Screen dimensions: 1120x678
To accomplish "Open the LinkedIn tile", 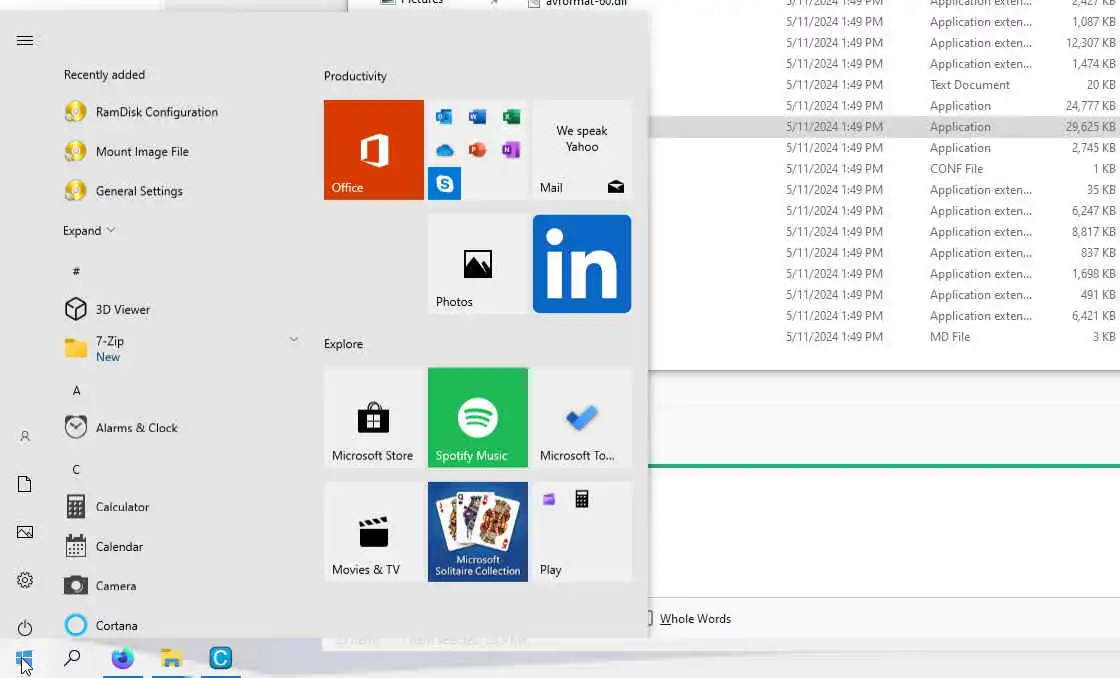I will 582,264.
